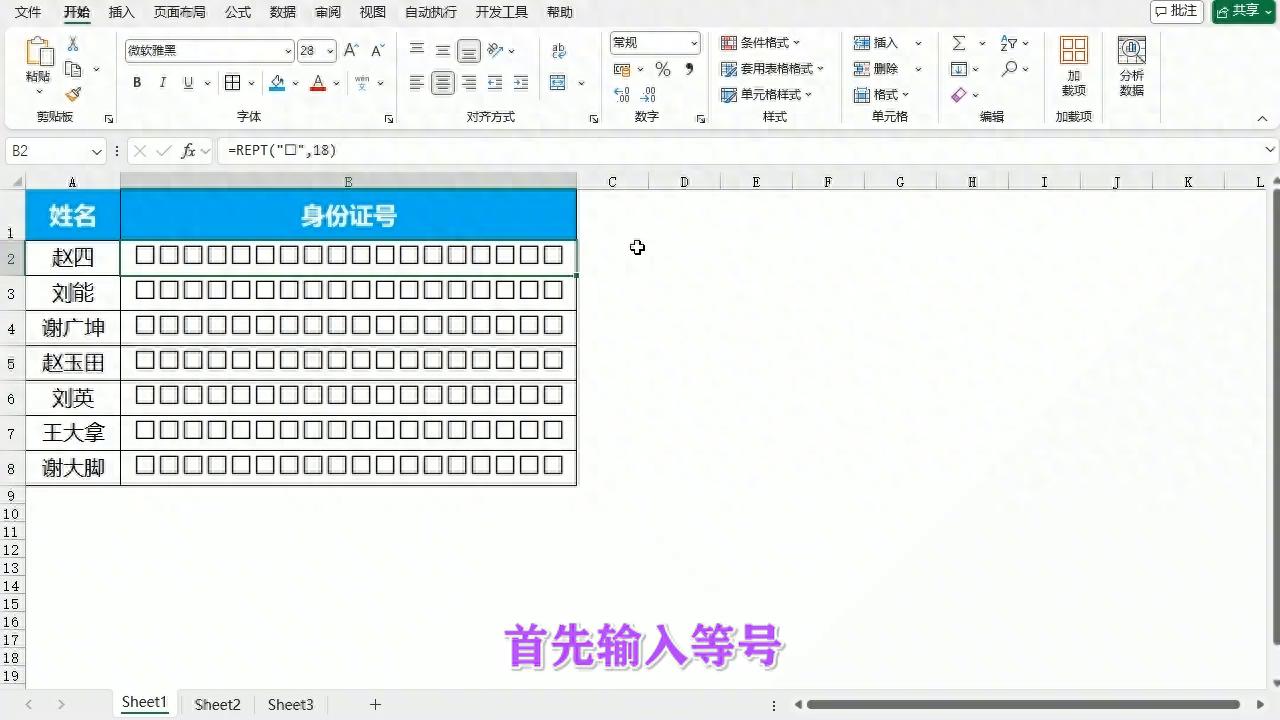The image size is (1280, 720).
Task: Switch to the 插入 ribbon tab
Action: (121, 12)
